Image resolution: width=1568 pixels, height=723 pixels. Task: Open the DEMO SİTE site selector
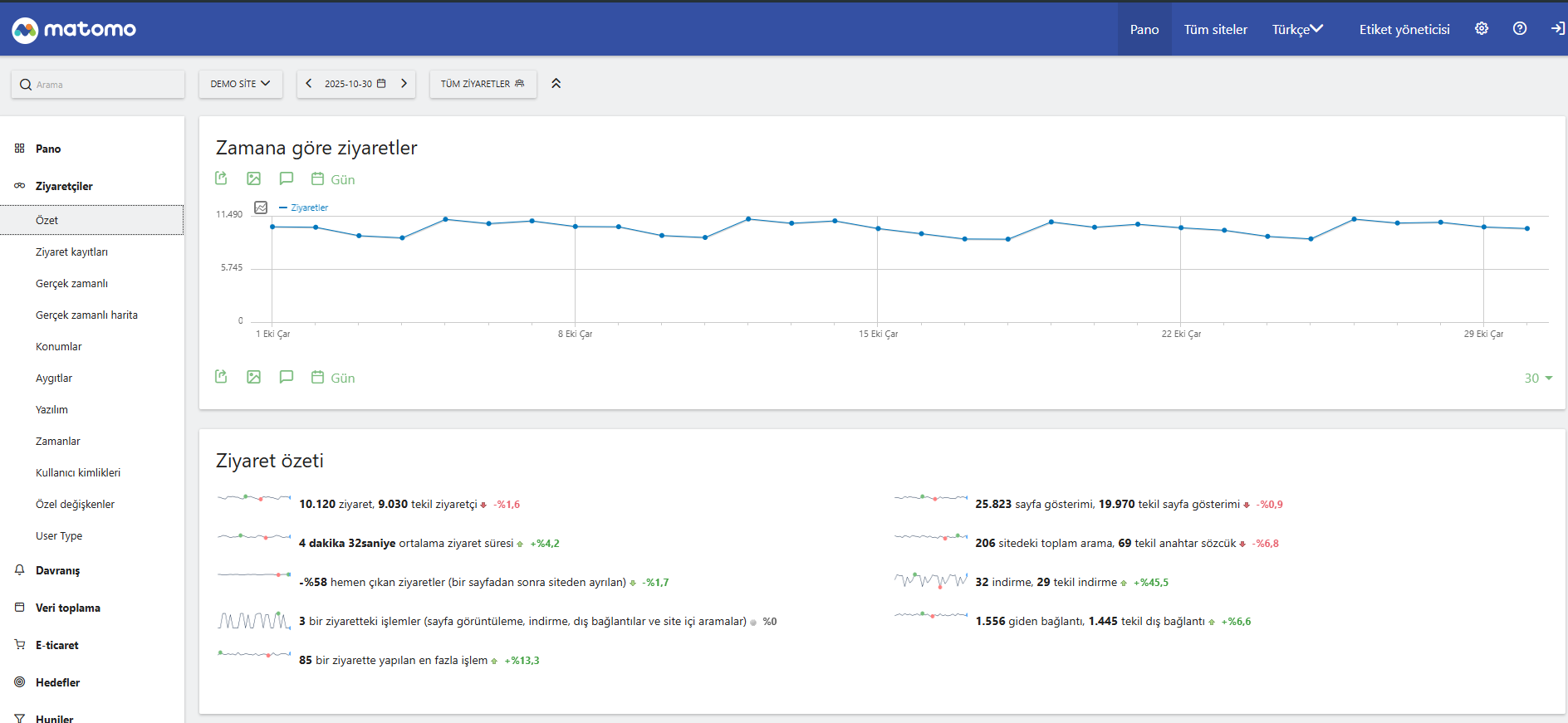(240, 84)
